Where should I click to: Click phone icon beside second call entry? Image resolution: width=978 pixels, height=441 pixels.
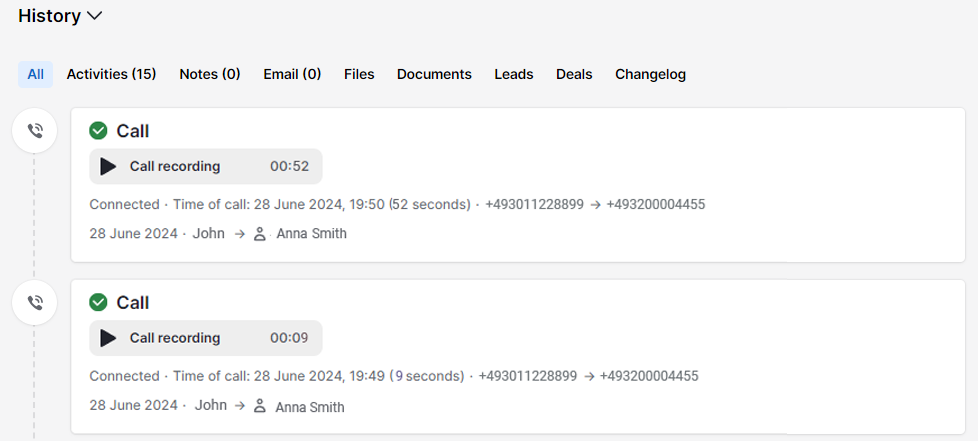click(x=35, y=302)
